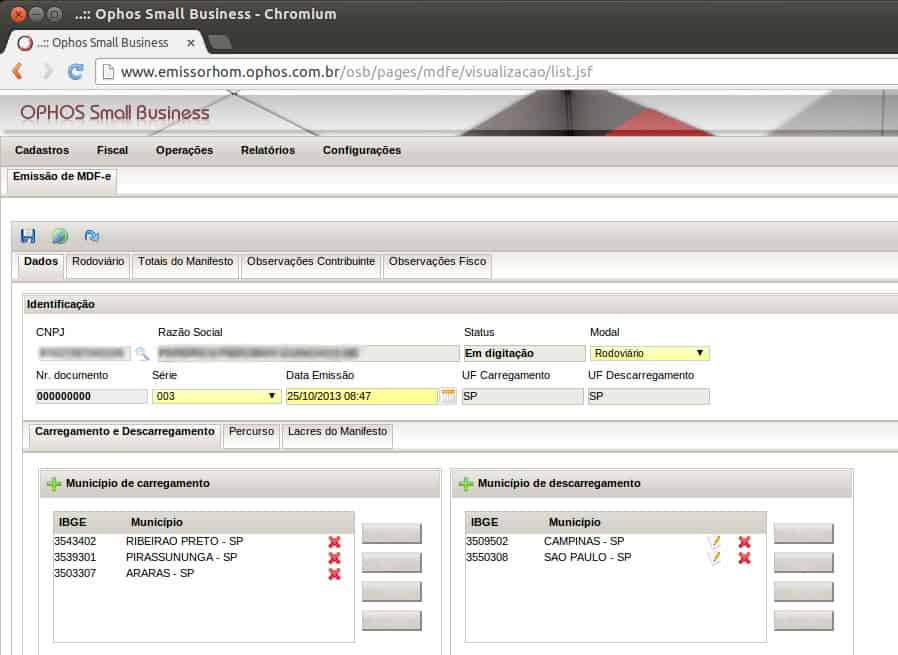
Task: Open the Modal Rodoviário dropdown
Action: click(649, 353)
